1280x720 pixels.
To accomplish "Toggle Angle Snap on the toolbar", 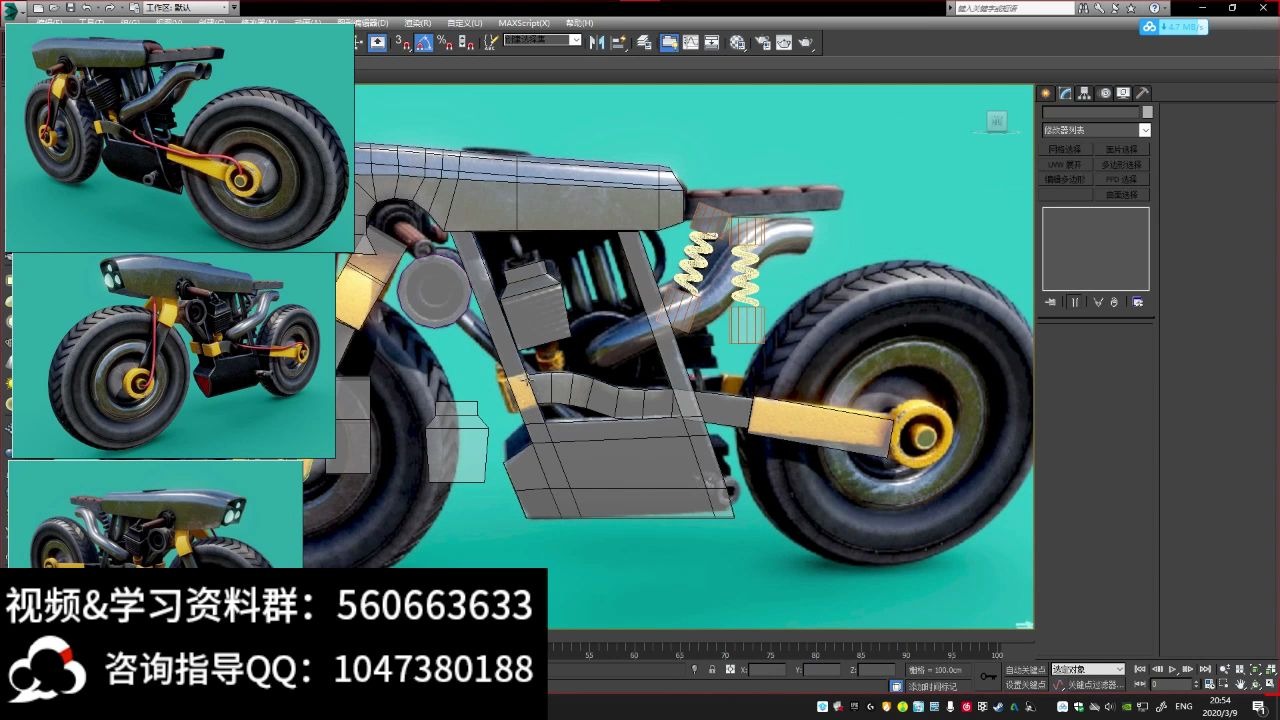I will click(x=423, y=42).
